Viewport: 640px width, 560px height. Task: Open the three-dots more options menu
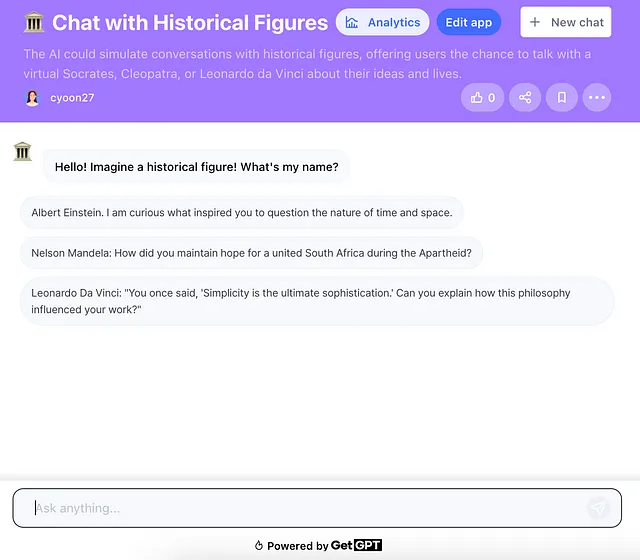click(x=597, y=98)
